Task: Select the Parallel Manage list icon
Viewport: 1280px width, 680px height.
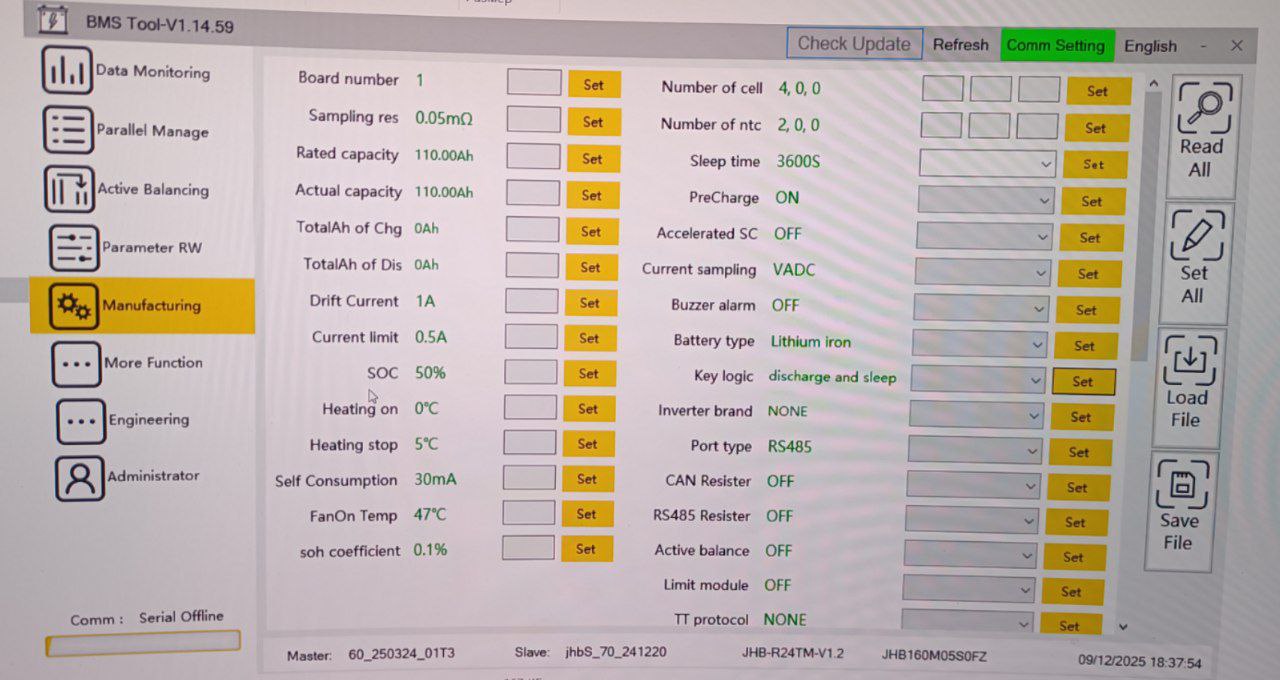Action: coord(68,130)
